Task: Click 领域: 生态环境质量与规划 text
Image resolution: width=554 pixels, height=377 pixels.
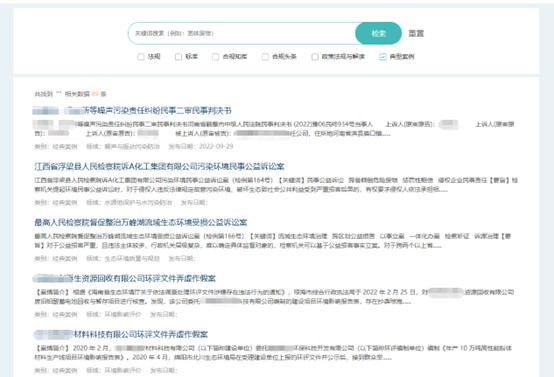Action: point(123,258)
